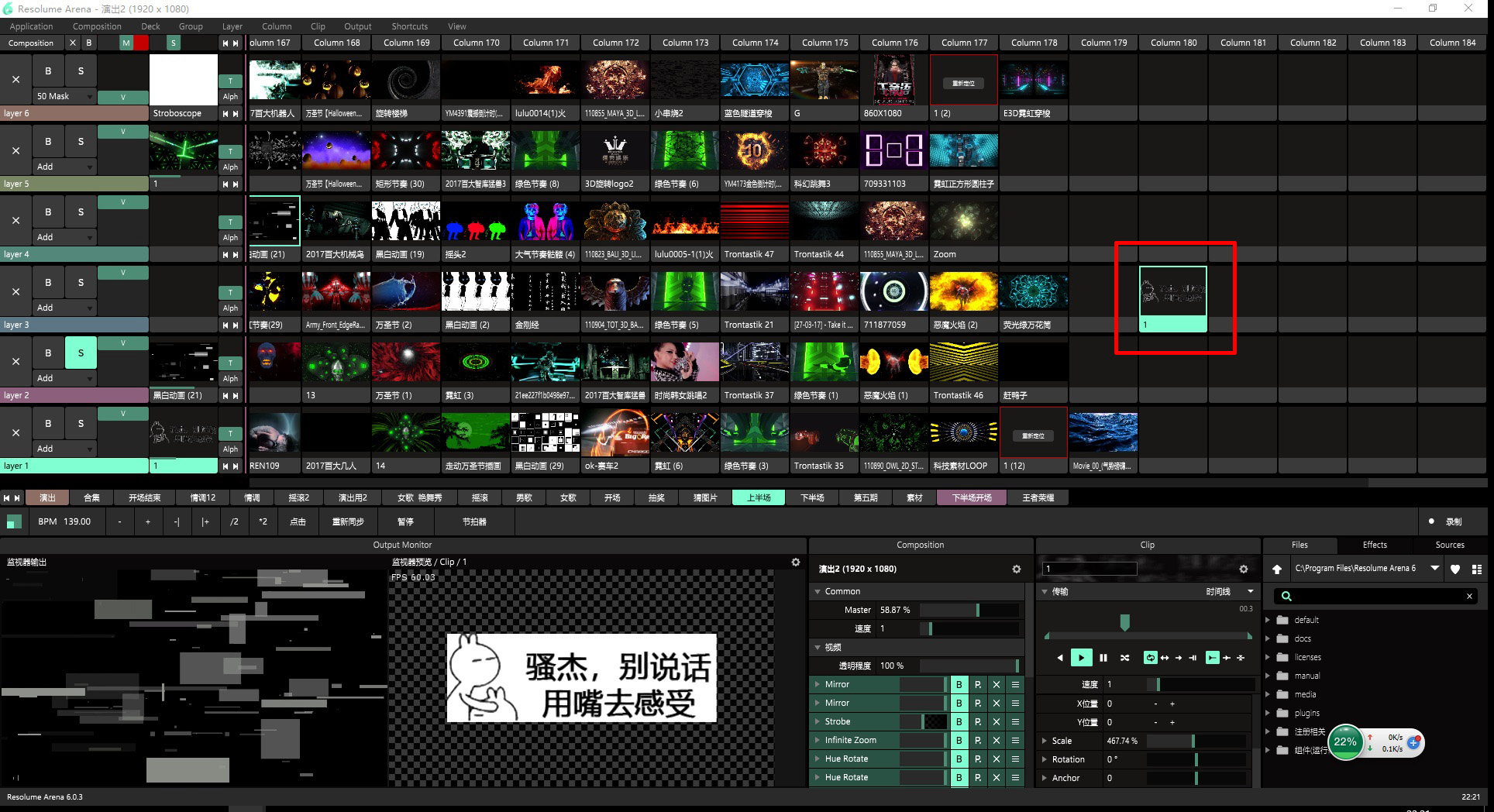
Task: Click the random playback shuffle icon
Action: tap(1124, 658)
